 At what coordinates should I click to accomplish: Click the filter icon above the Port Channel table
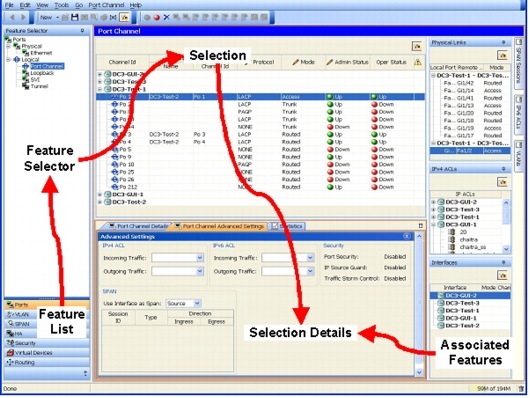pyautogui.click(x=417, y=46)
